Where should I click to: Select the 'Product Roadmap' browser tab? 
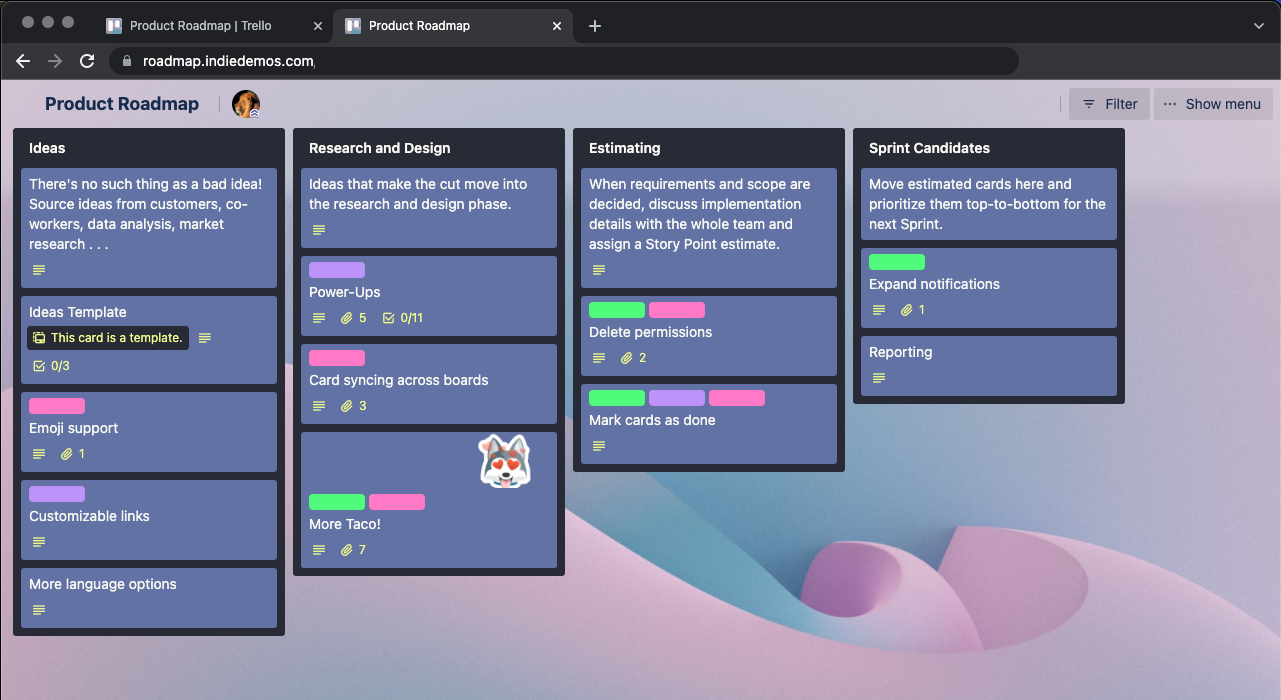tap(453, 26)
